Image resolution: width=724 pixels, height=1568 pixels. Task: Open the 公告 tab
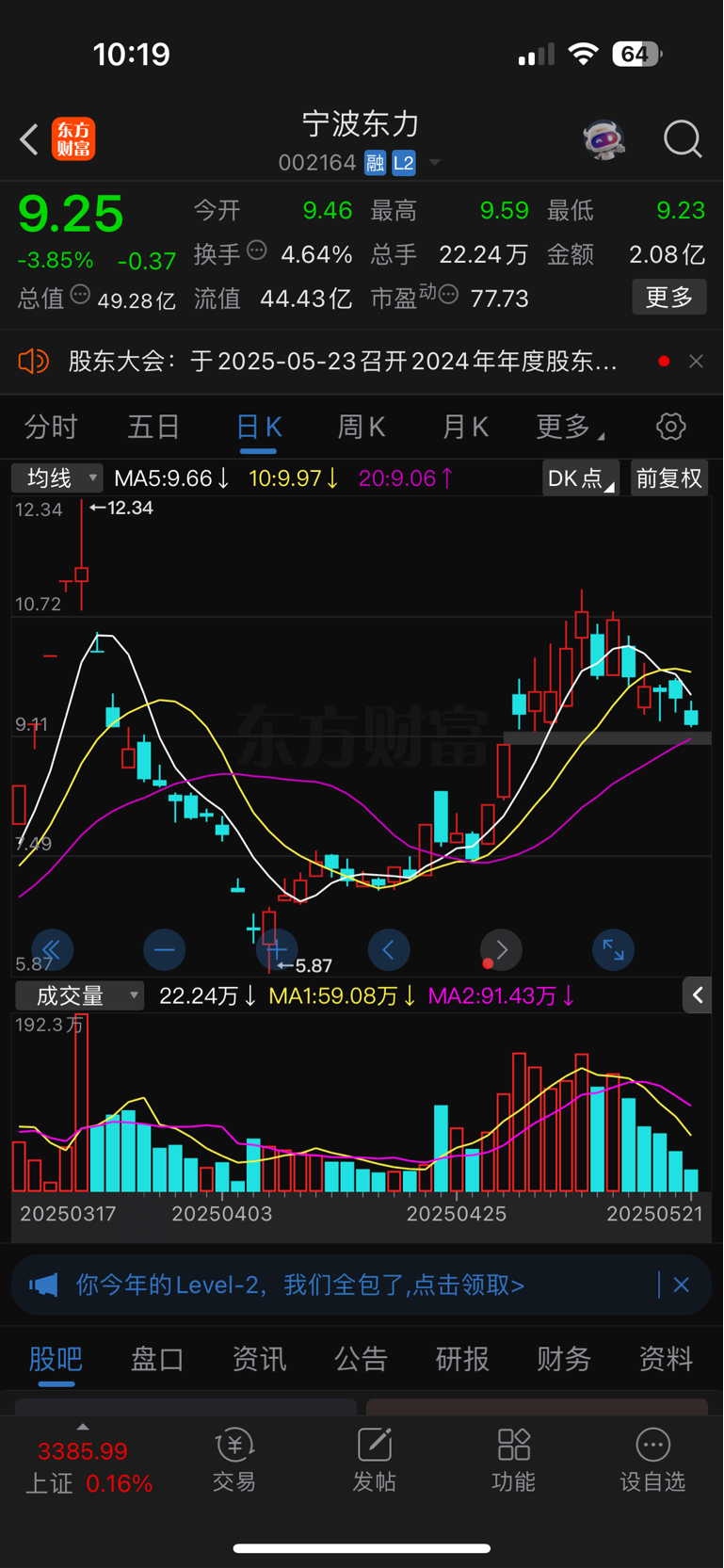(361, 1359)
